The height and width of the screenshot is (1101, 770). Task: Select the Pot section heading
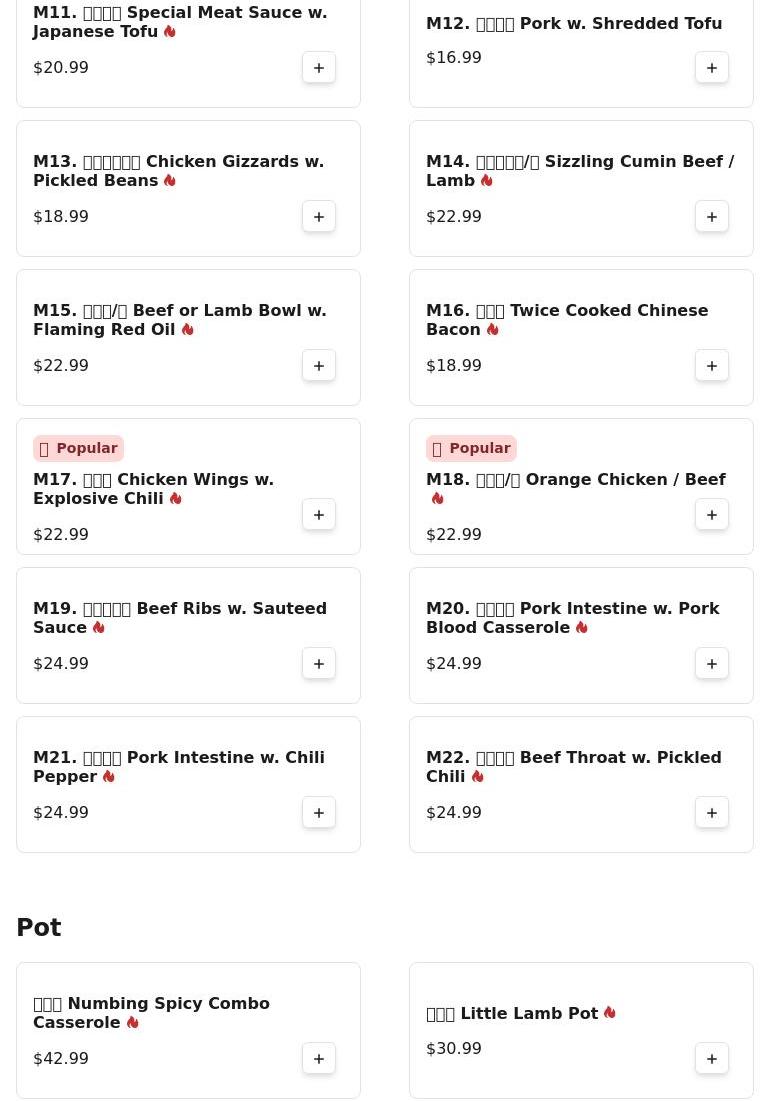click(x=39, y=928)
